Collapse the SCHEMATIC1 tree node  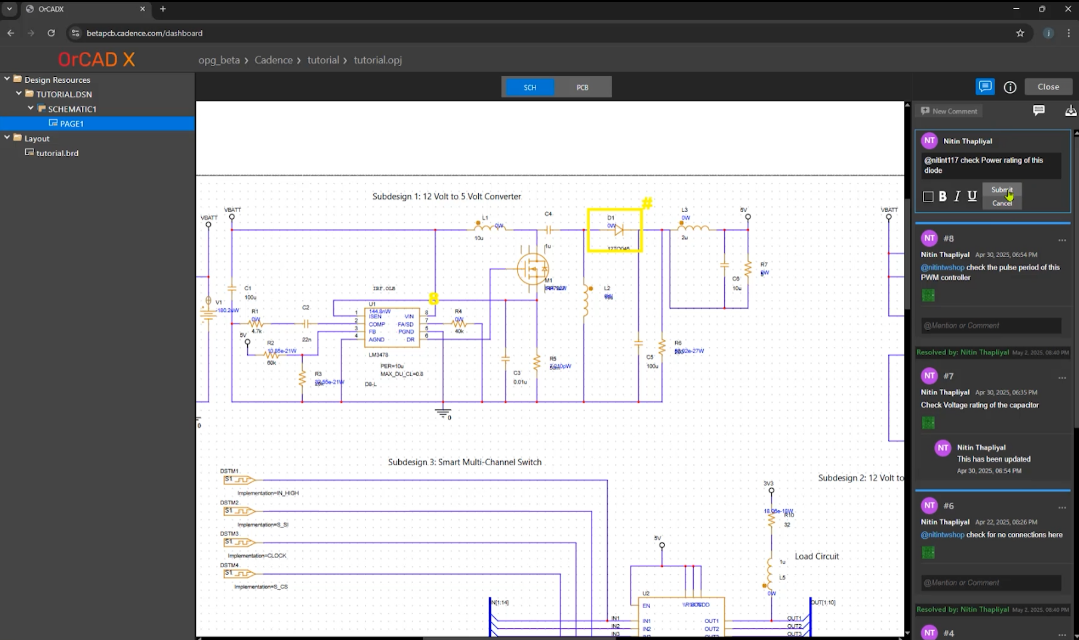pos(29,109)
